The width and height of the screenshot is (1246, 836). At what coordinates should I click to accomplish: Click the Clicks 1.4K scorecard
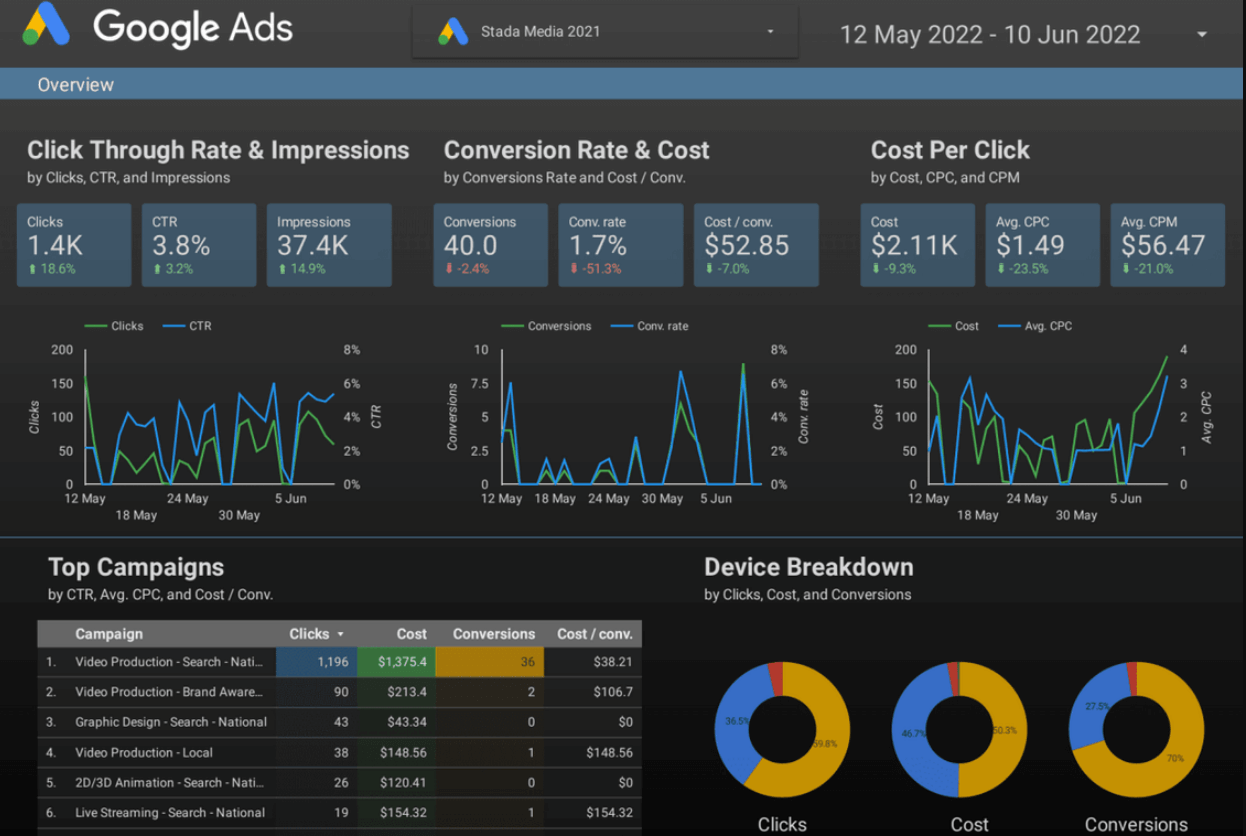point(74,245)
